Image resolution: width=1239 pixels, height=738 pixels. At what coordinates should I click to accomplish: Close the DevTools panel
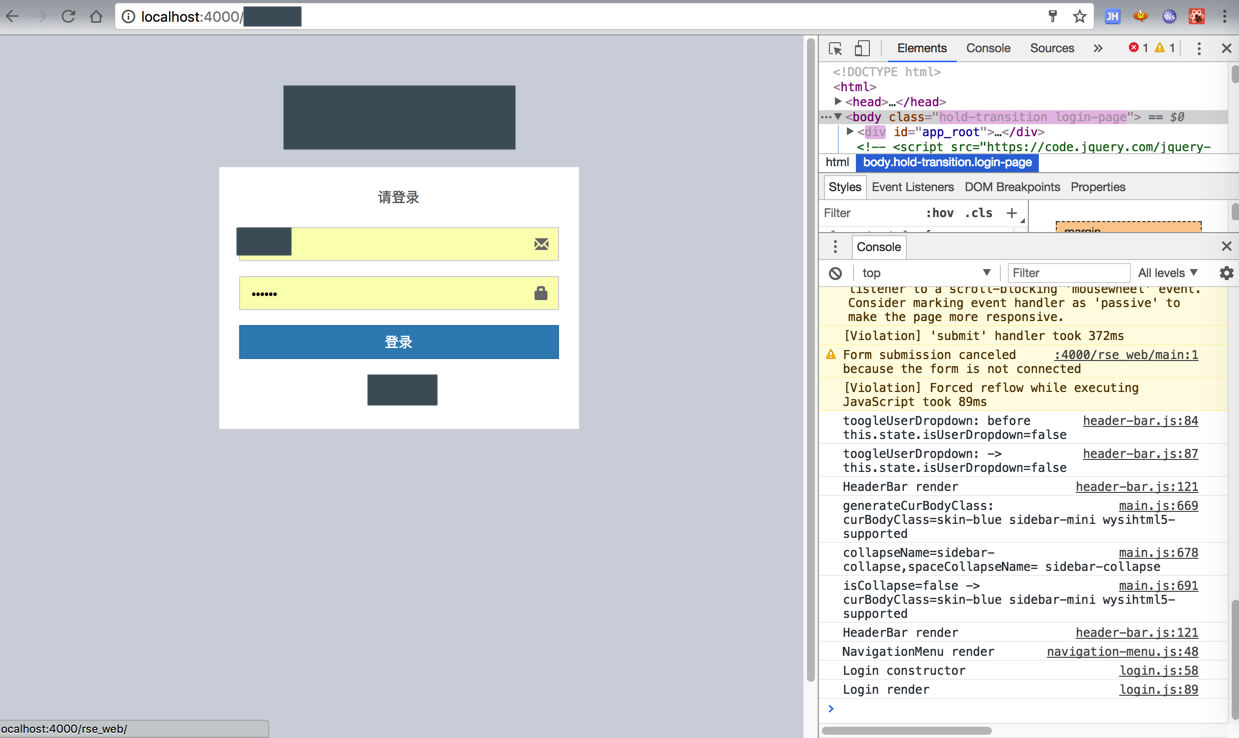(1226, 48)
